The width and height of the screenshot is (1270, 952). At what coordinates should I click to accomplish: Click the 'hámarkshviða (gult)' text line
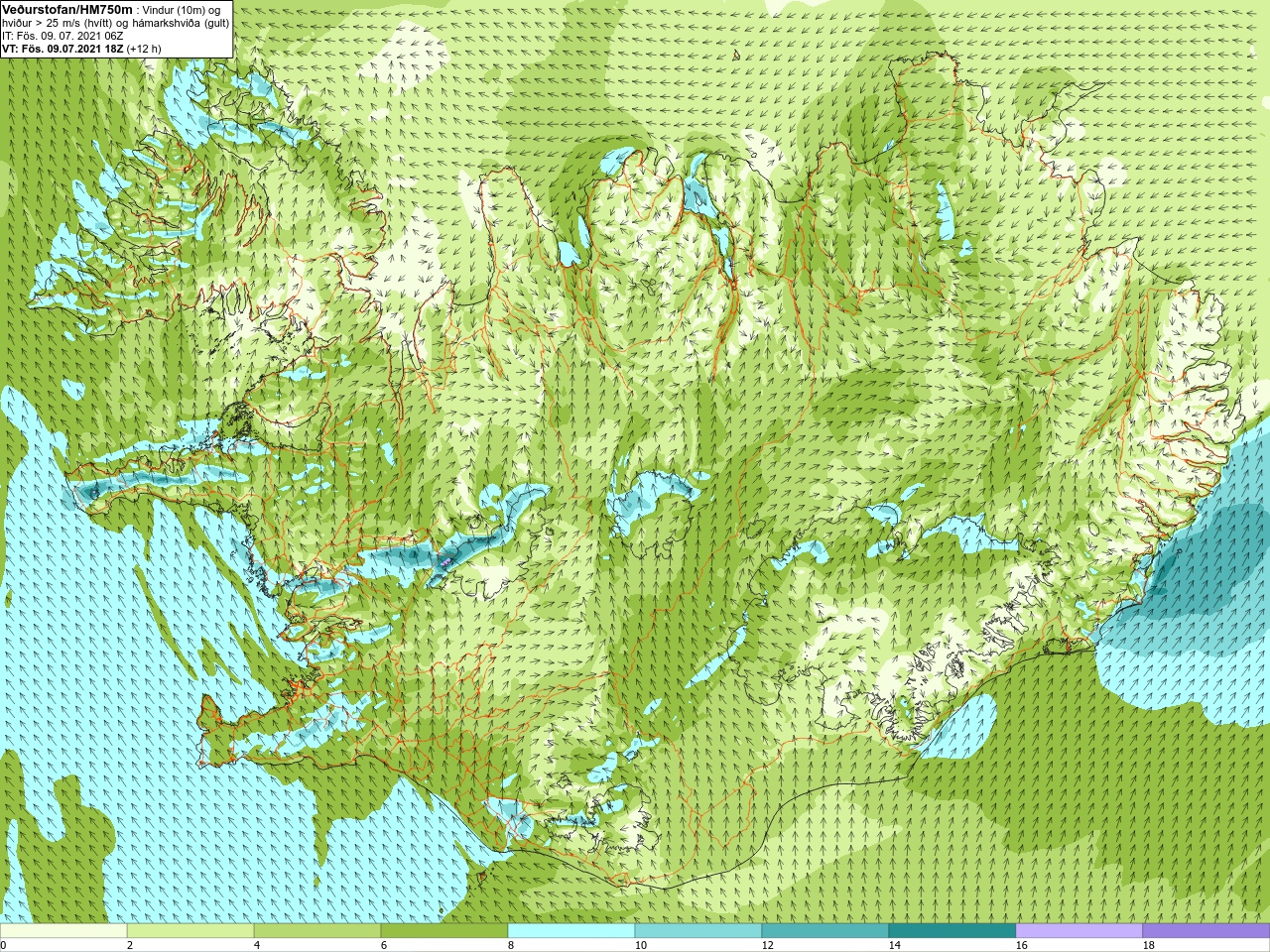click(181, 23)
